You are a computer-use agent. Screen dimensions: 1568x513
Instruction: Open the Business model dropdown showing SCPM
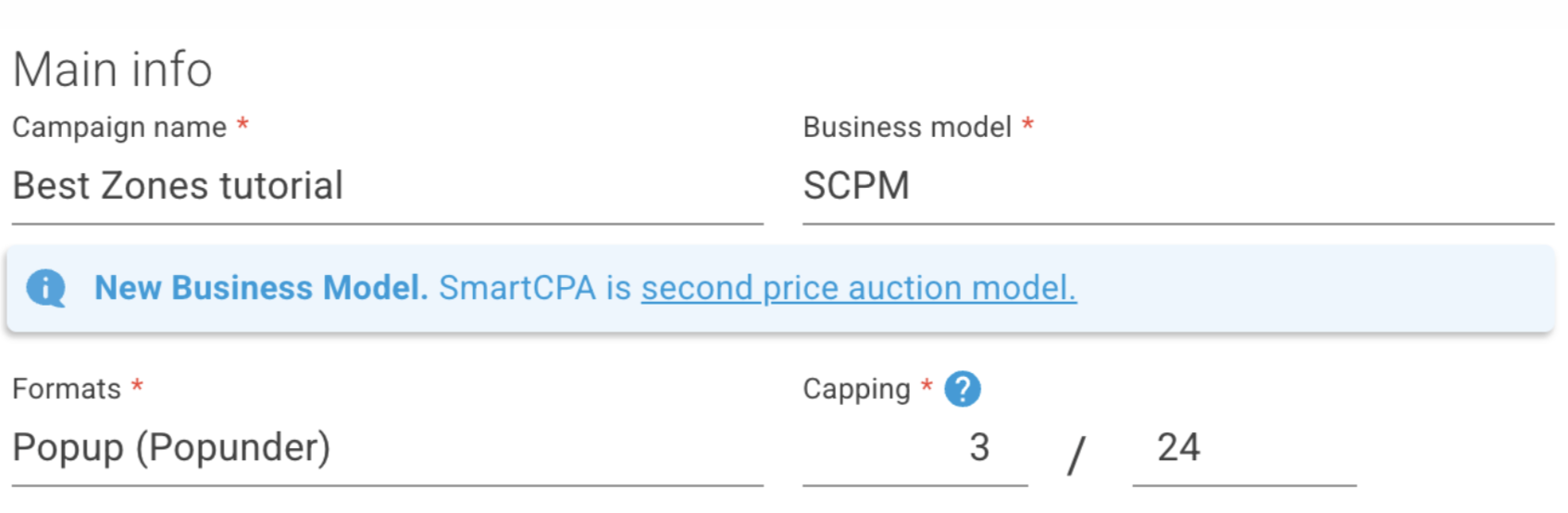(x=1177, y=186)
